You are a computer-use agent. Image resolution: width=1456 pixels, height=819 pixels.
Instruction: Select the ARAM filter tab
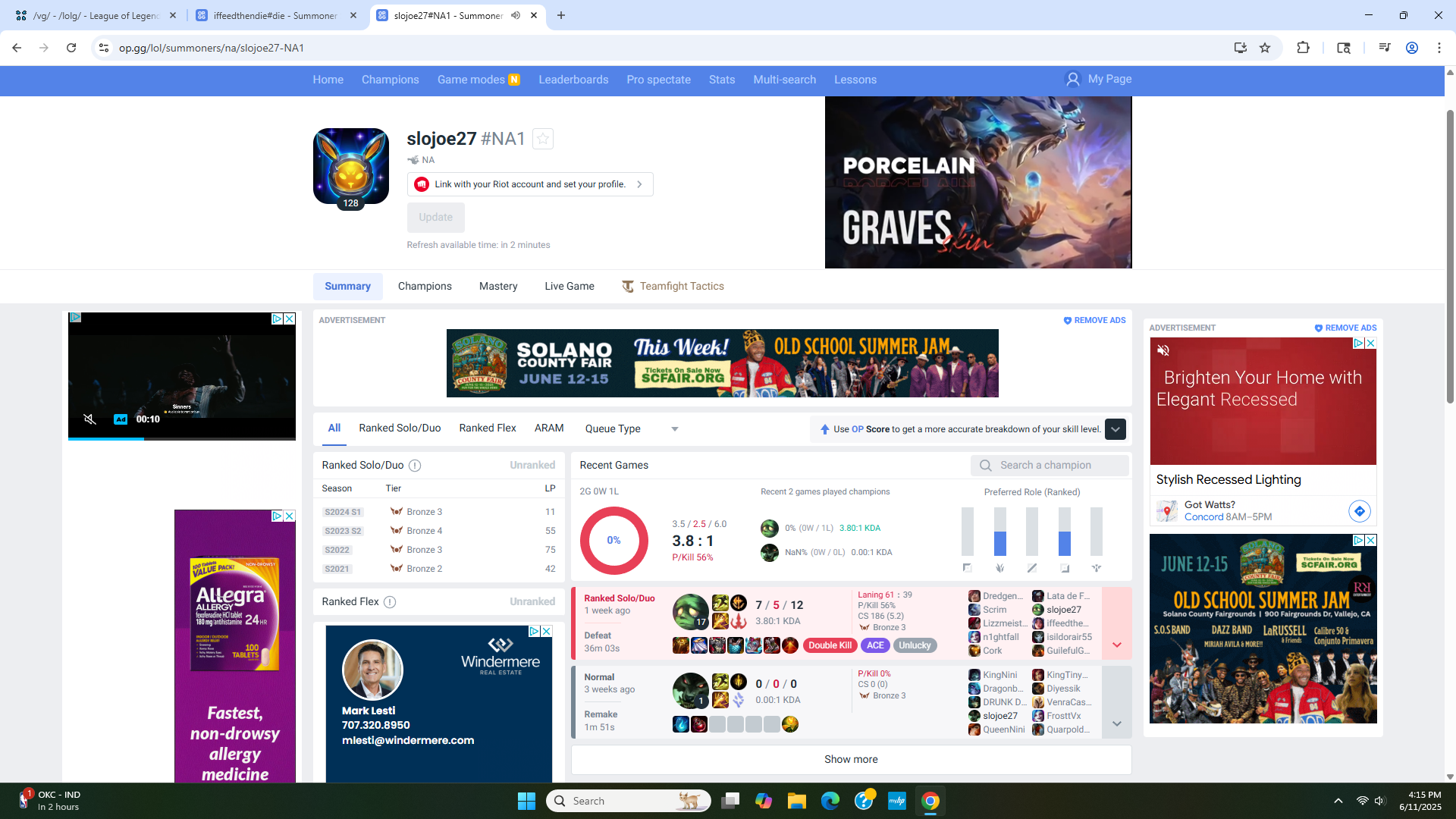(x=549, y=428)
